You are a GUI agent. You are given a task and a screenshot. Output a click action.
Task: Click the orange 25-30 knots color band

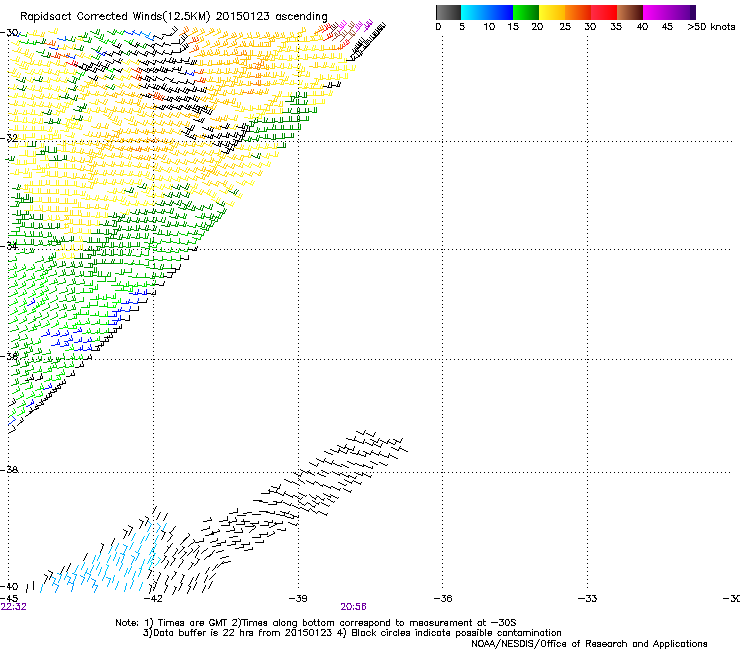[x=578, y=12]
